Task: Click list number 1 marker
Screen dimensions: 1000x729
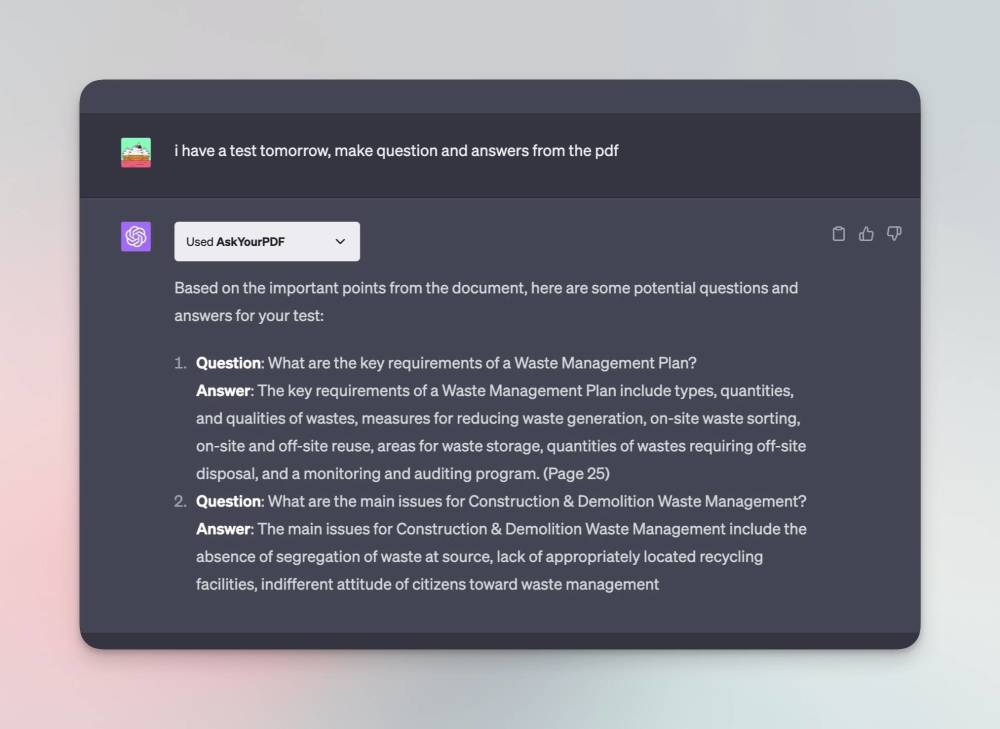Action: (180, 363)
